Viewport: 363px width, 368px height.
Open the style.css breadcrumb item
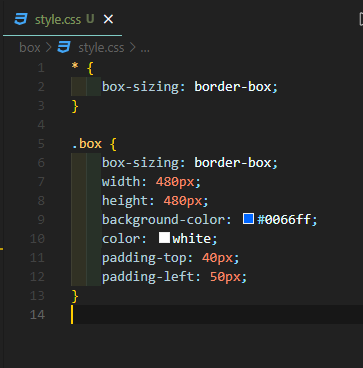point(101,48)
